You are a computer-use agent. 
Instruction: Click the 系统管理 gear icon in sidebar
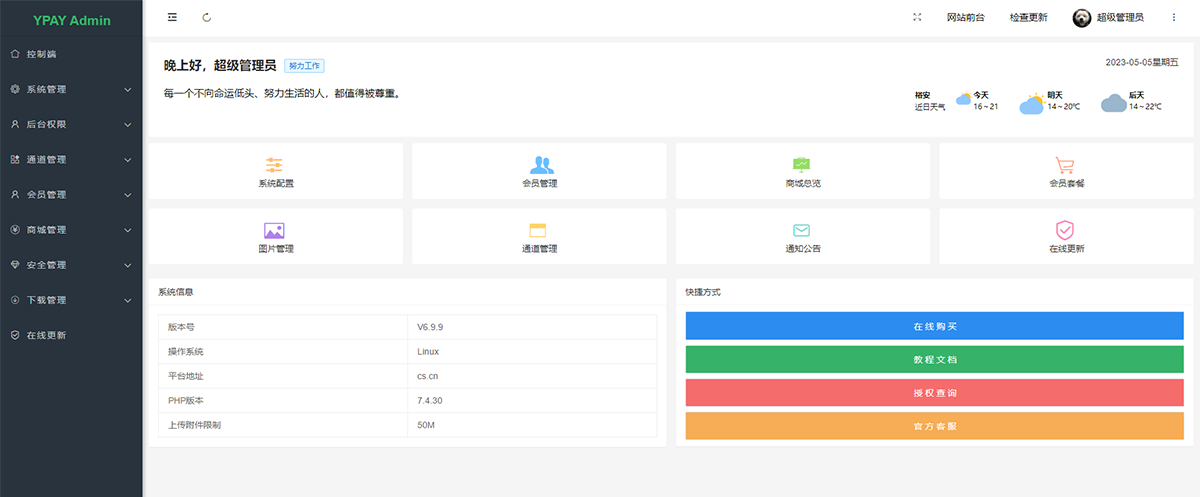(x=15, y=89)
